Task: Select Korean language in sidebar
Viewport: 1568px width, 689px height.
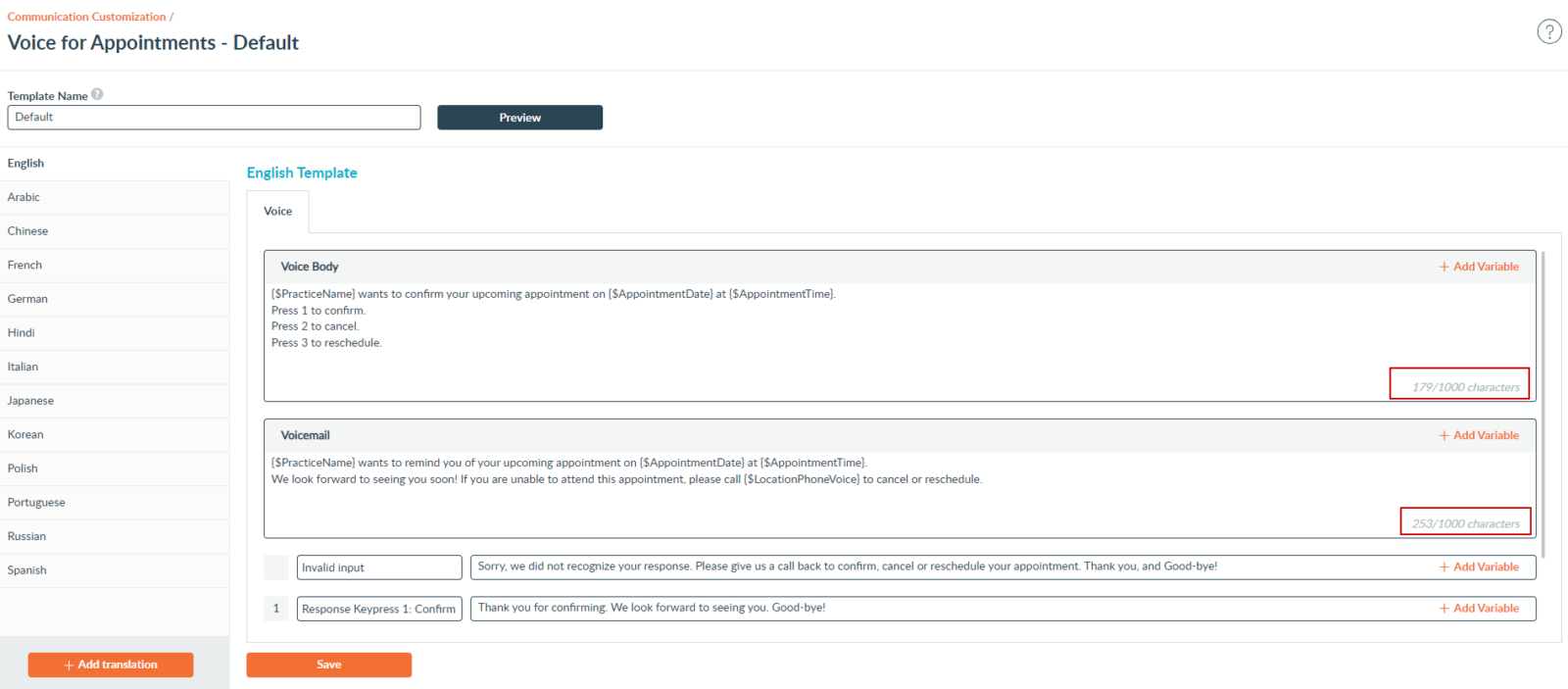Action: tap(115, 434)
